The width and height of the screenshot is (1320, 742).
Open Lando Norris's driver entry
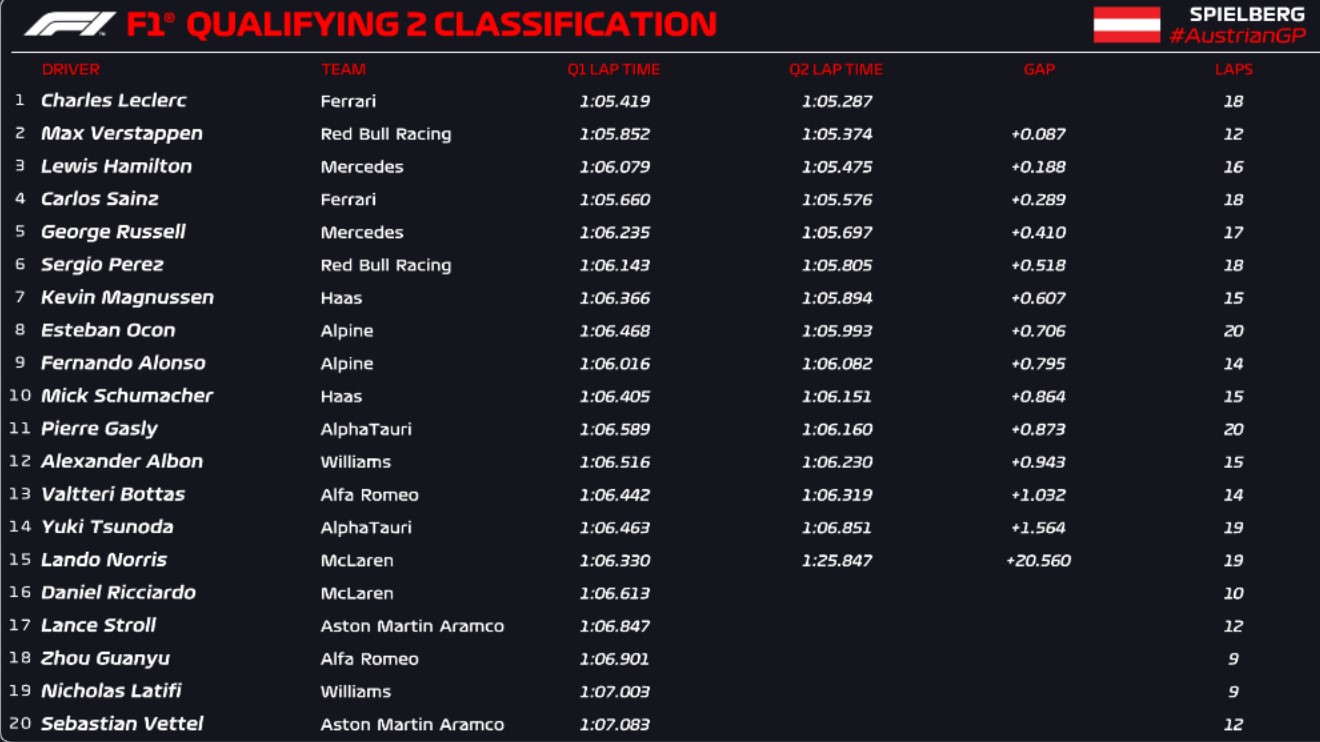click(103, 560)
